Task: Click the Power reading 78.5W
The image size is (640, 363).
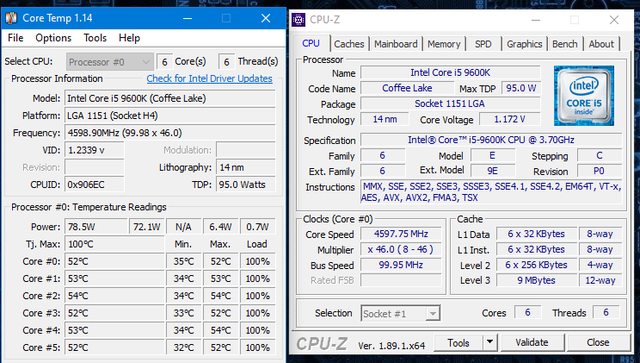Action: point(96,227)
